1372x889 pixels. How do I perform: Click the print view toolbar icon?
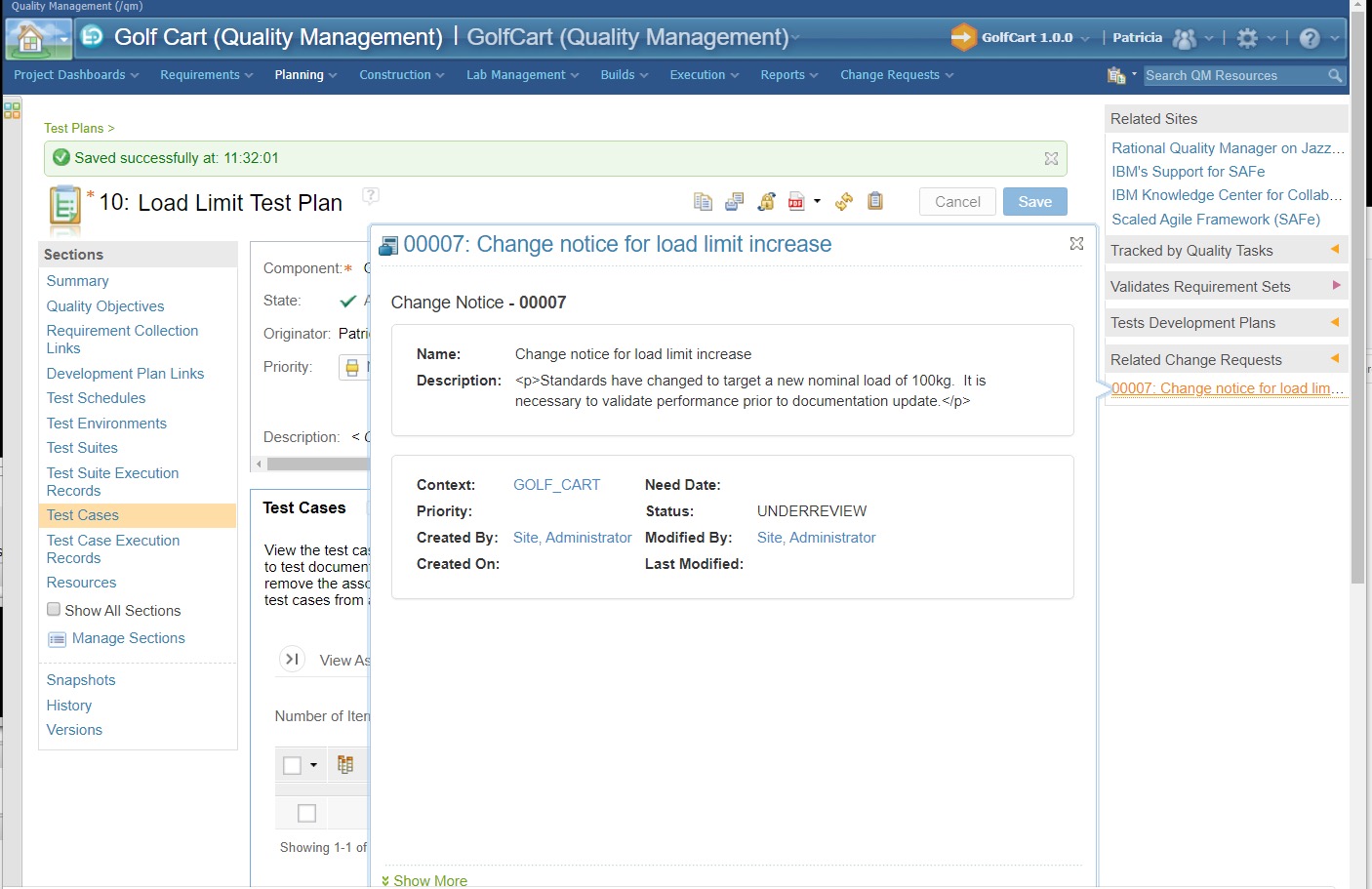pyautogui.click(x=735, y=201)
